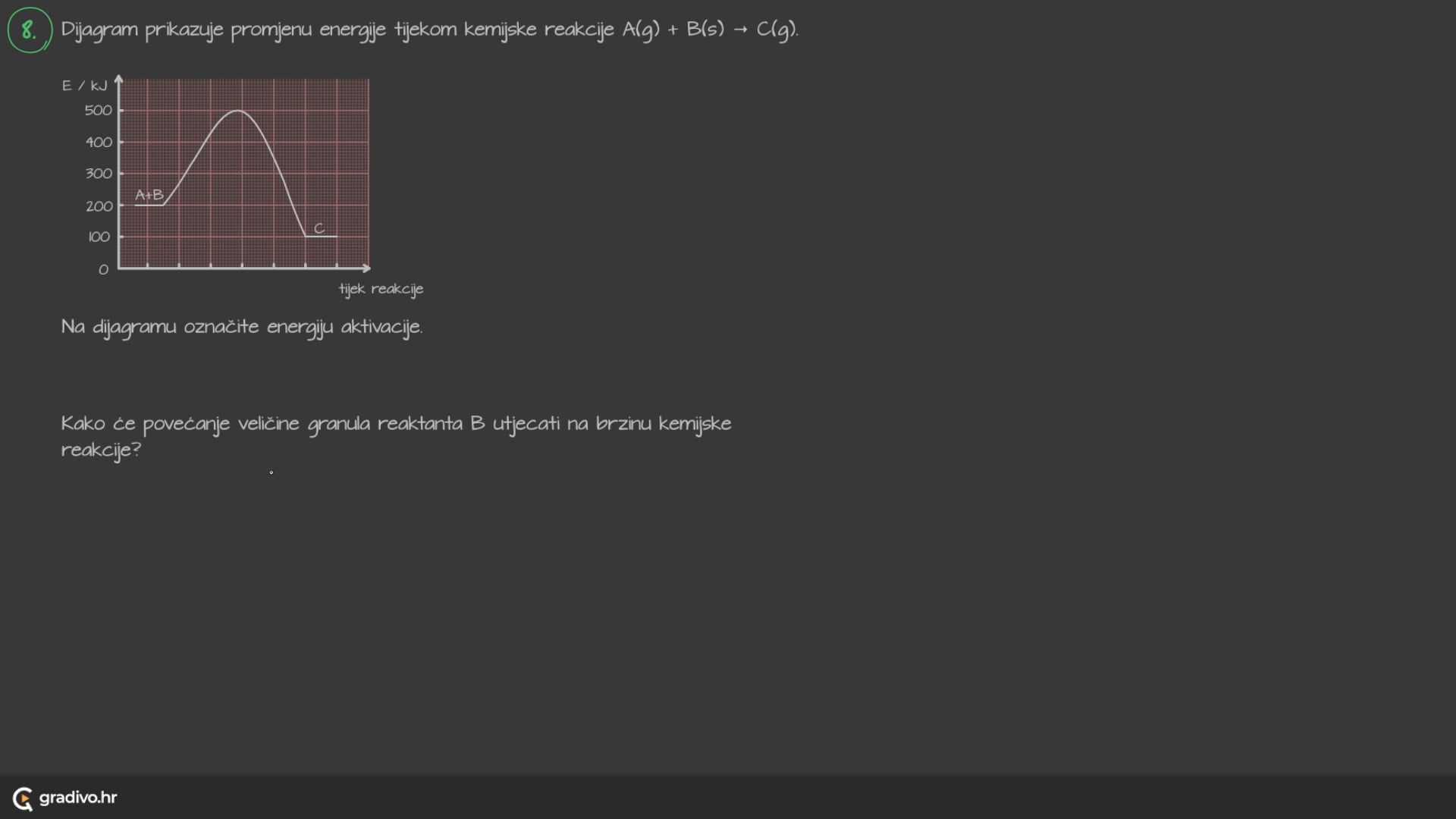Select the A+B reactants label on graph
This screenshot has height=819, width=1456.
click(x=149, y=195)
